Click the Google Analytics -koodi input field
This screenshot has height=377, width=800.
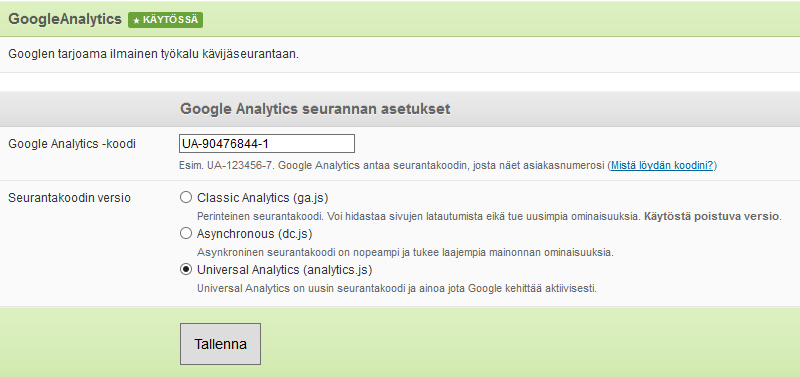[267, 144]
